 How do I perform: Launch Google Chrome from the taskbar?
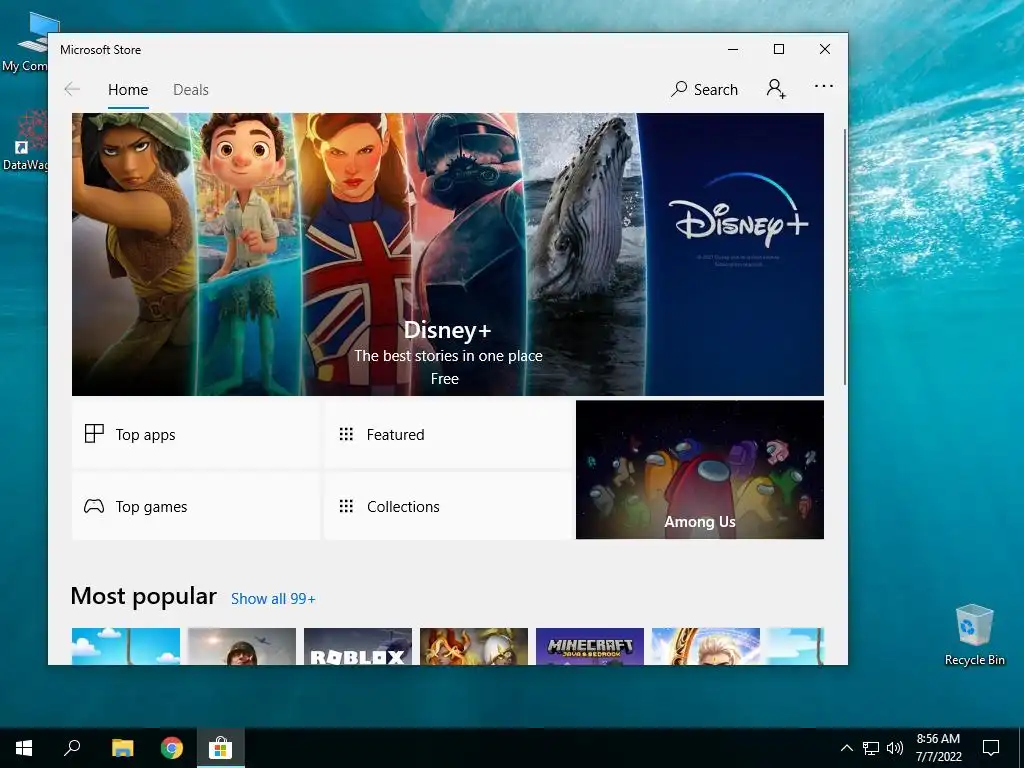172,748
